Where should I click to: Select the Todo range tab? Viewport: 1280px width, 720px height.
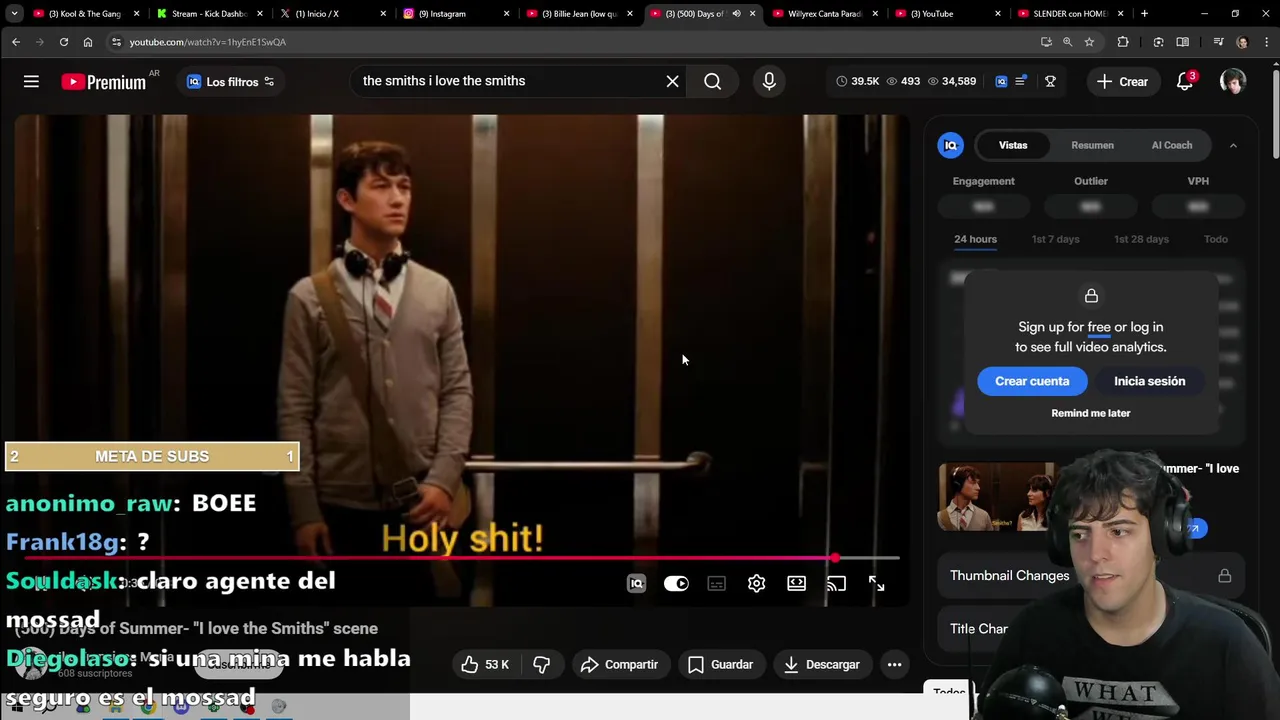1216,239
